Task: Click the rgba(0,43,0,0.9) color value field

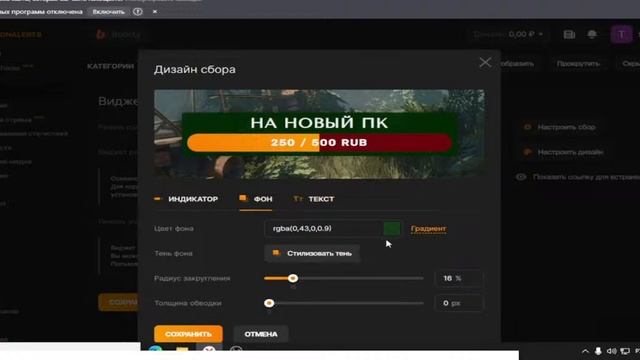Action: point(323,229)
